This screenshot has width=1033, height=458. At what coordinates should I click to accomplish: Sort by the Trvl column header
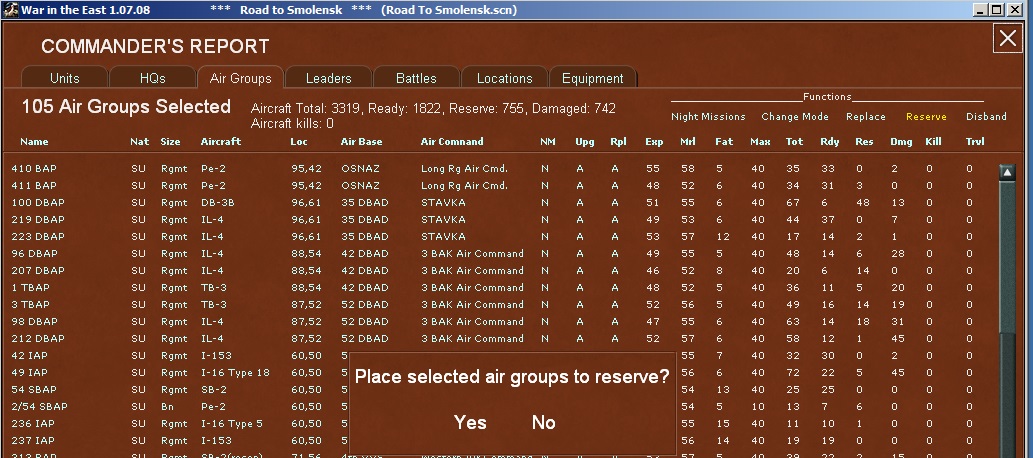pos(975,142)
